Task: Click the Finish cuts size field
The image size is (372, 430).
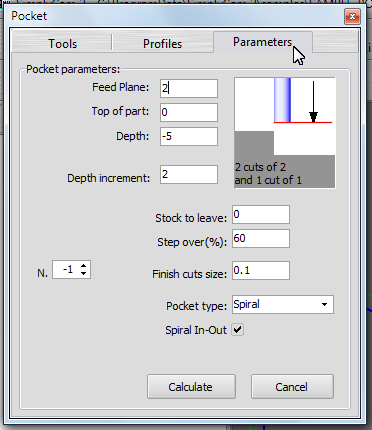Action: (x=261, y=270)
